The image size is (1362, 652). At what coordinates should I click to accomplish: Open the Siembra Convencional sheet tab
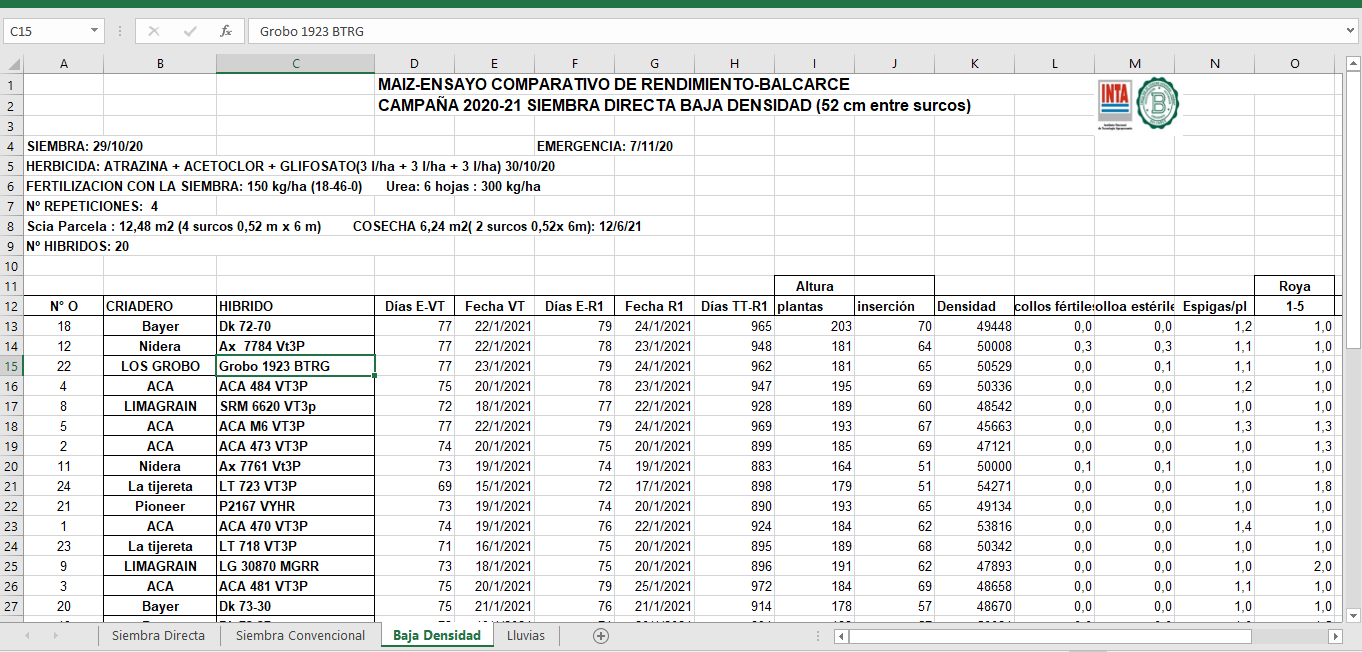tap(300, 636)
